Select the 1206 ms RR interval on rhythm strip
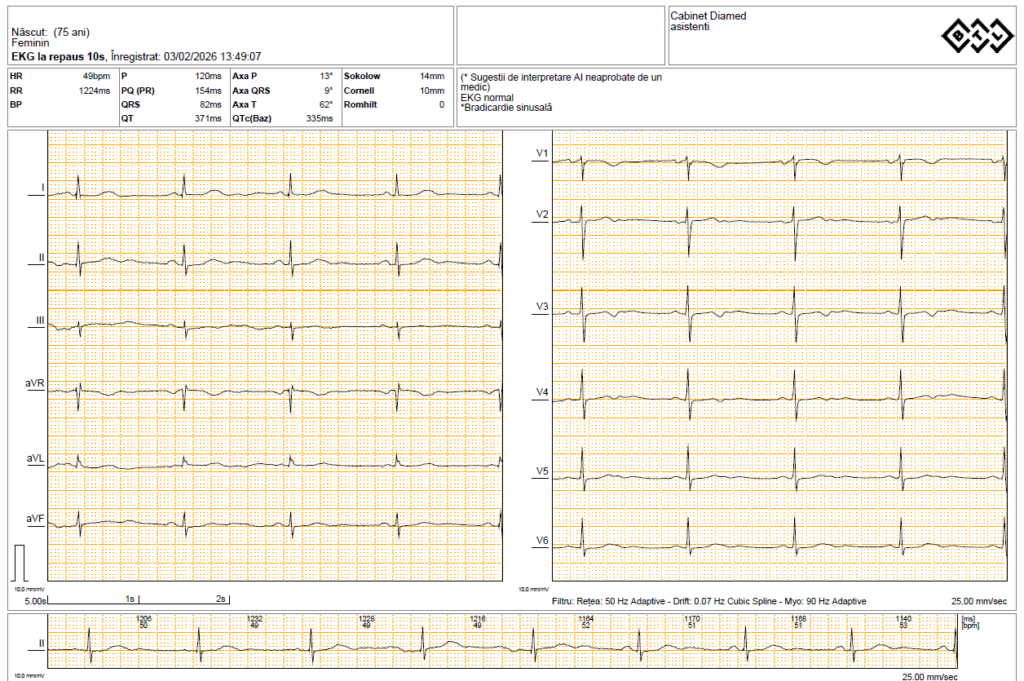The width and height of the screenshot is (1024, 681). [x=144, y=619]
